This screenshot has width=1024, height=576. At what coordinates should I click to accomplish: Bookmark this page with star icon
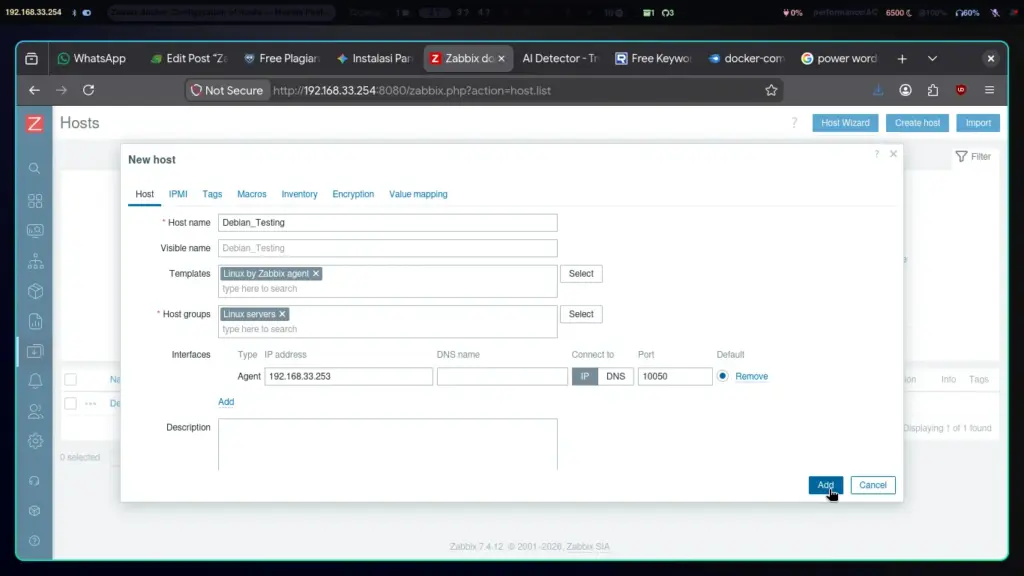pyautogui.click(x=771, y=90)
